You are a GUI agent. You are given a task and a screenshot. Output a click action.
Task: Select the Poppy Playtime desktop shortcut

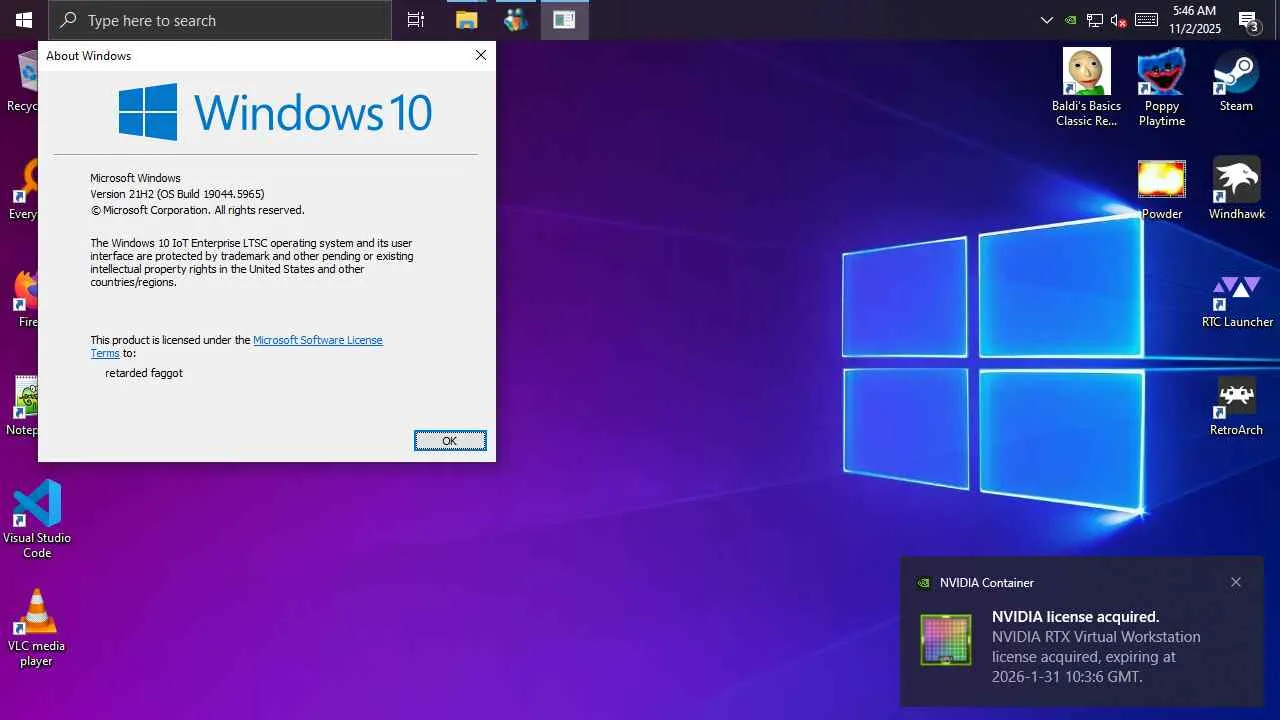point(1162,88)
